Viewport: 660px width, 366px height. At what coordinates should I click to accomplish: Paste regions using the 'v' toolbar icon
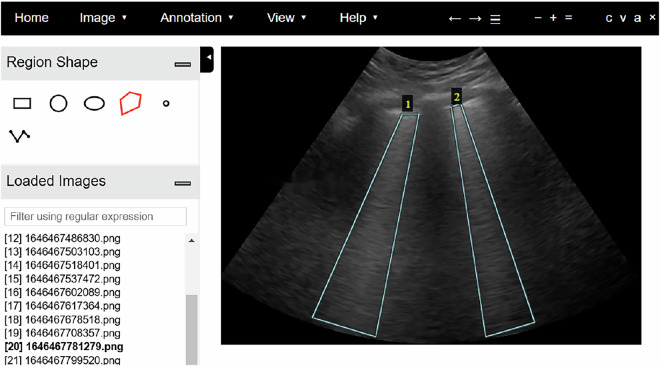coord(623,18)
